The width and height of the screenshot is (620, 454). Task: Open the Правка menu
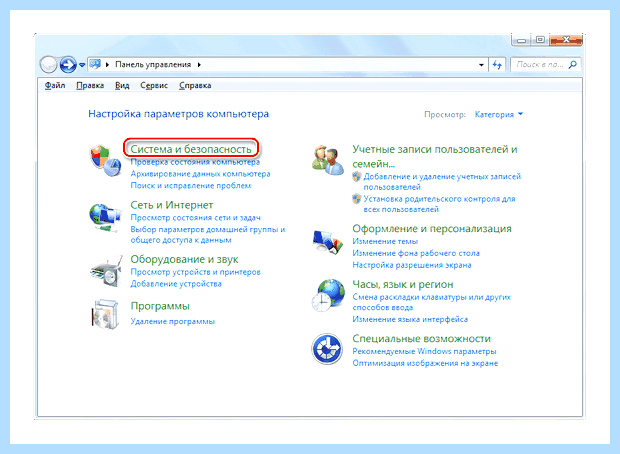pos(90,85)
